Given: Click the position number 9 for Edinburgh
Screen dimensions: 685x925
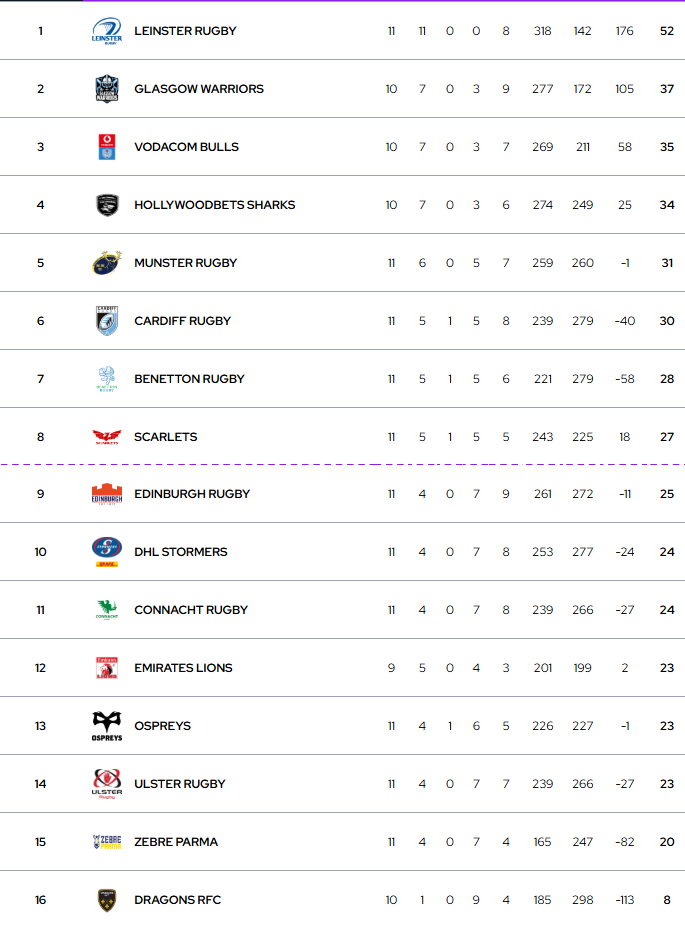Looking at the screenshot, I should point(40,494).
